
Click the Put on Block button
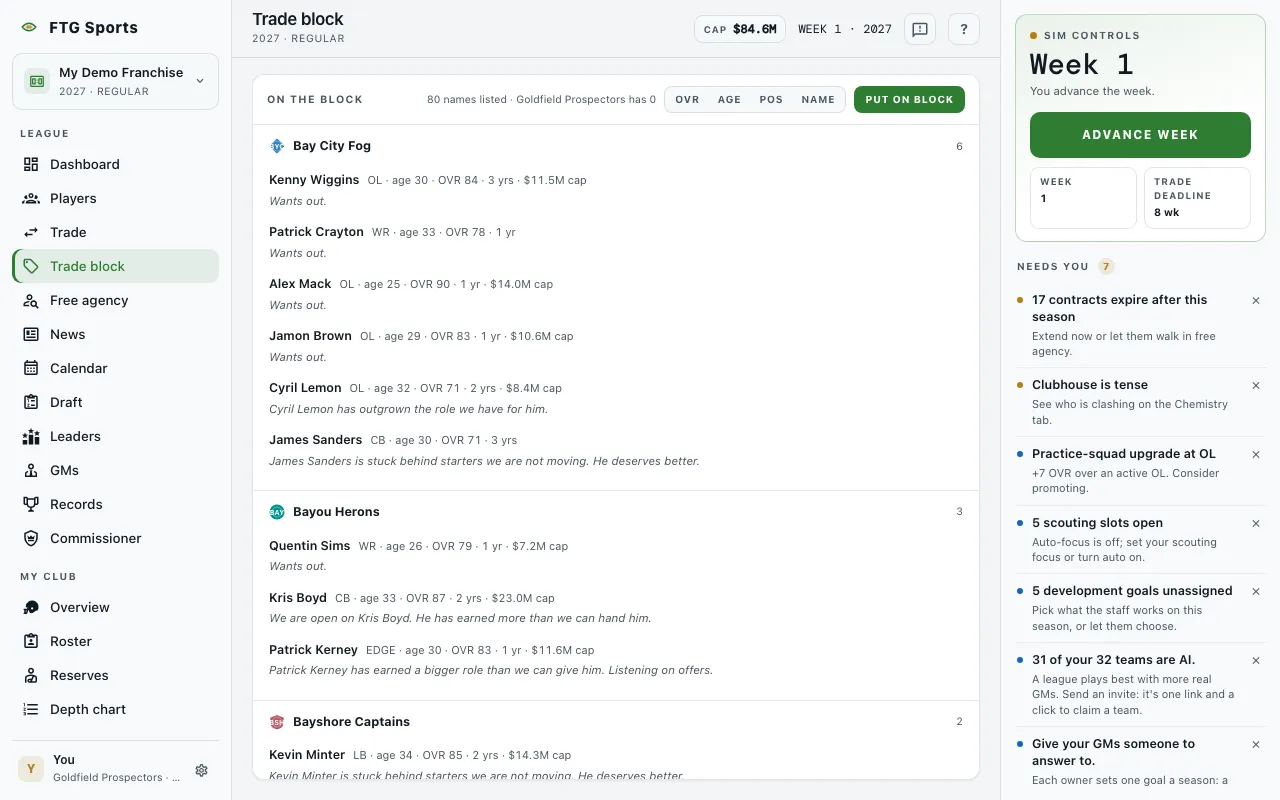pyautogui.click(x=909, y=99)
